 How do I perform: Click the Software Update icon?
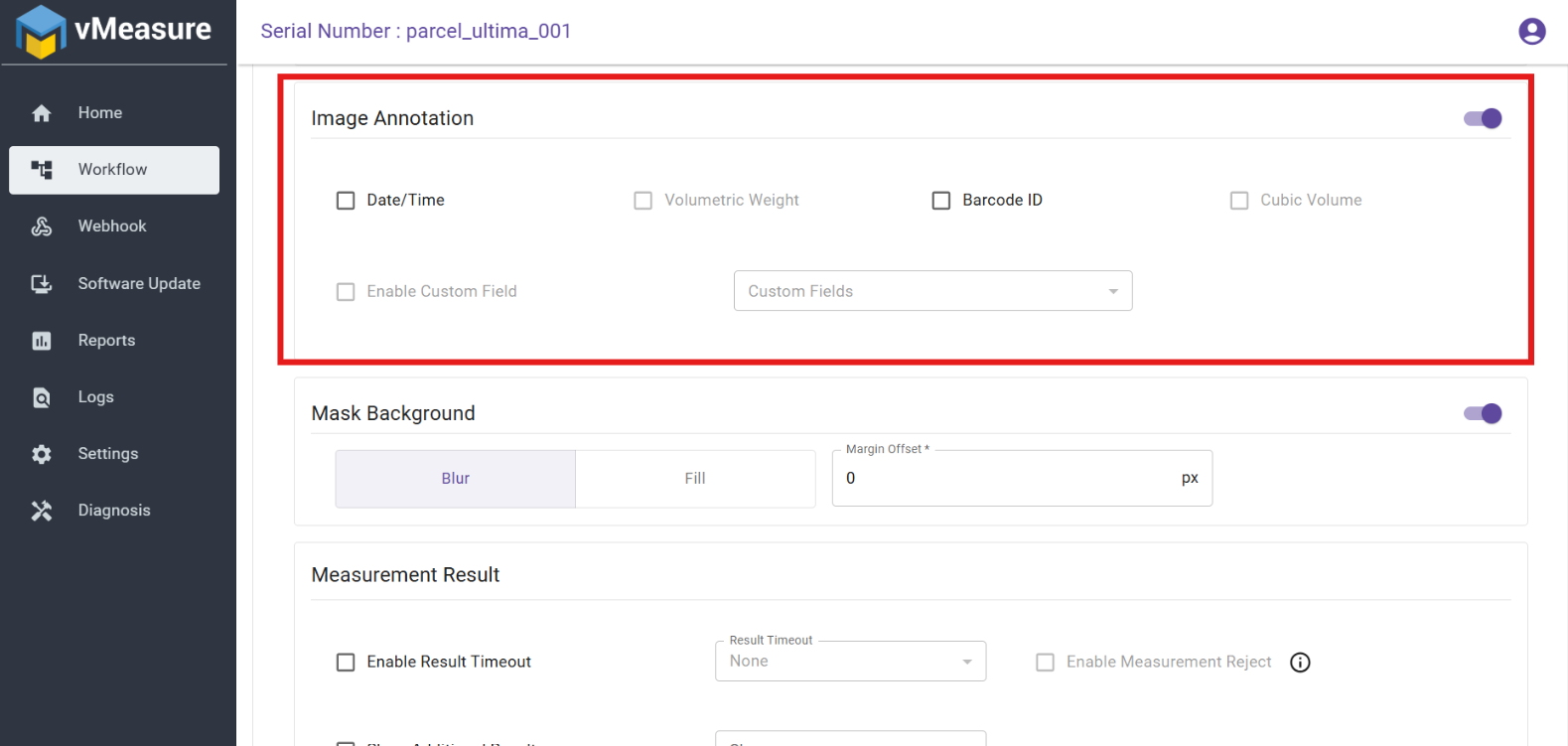pyautogui.click(x=42, y=284)
